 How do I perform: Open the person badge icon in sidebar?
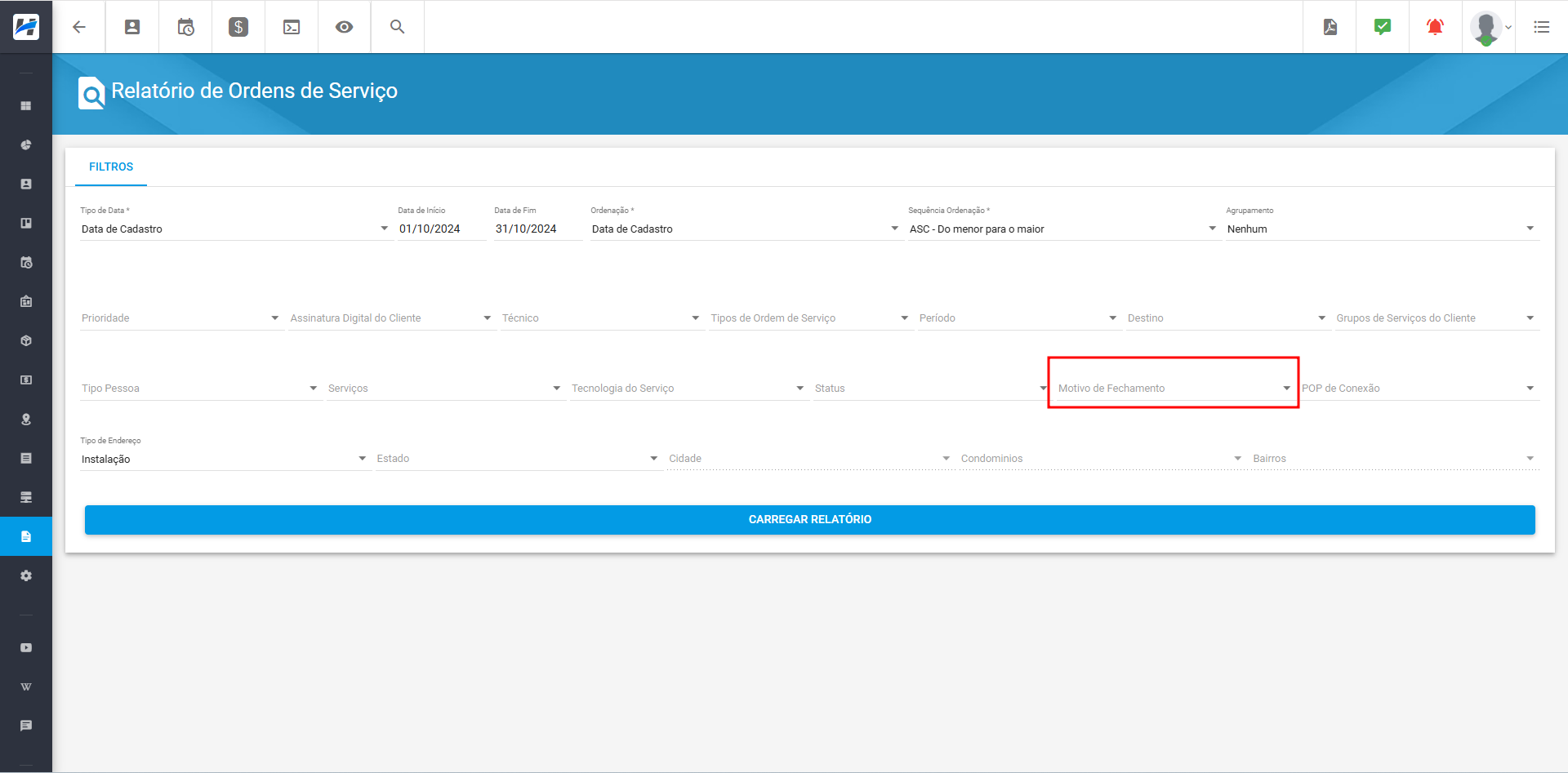[26, 184]
